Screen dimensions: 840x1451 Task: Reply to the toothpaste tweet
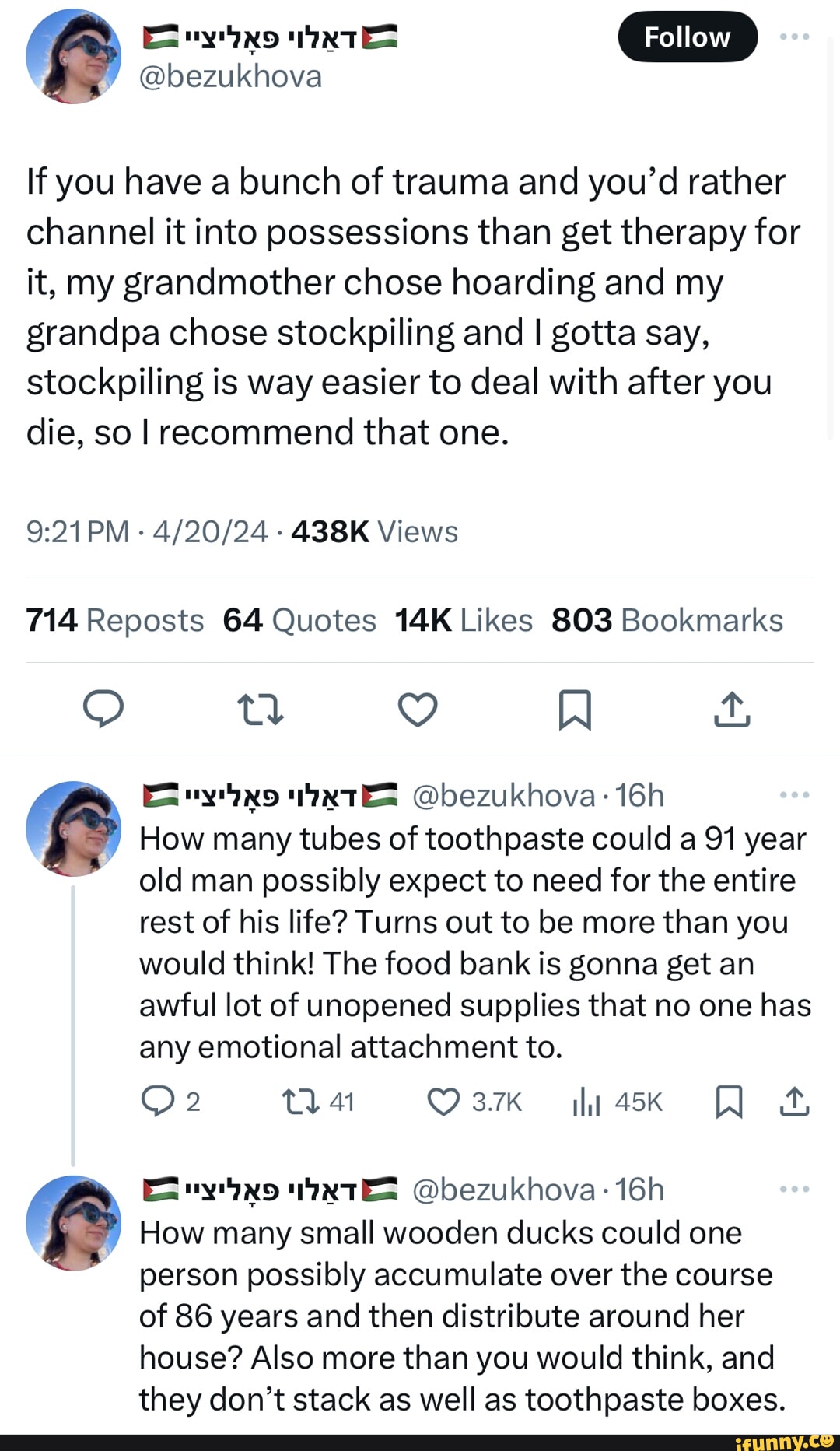point(158,1102)
